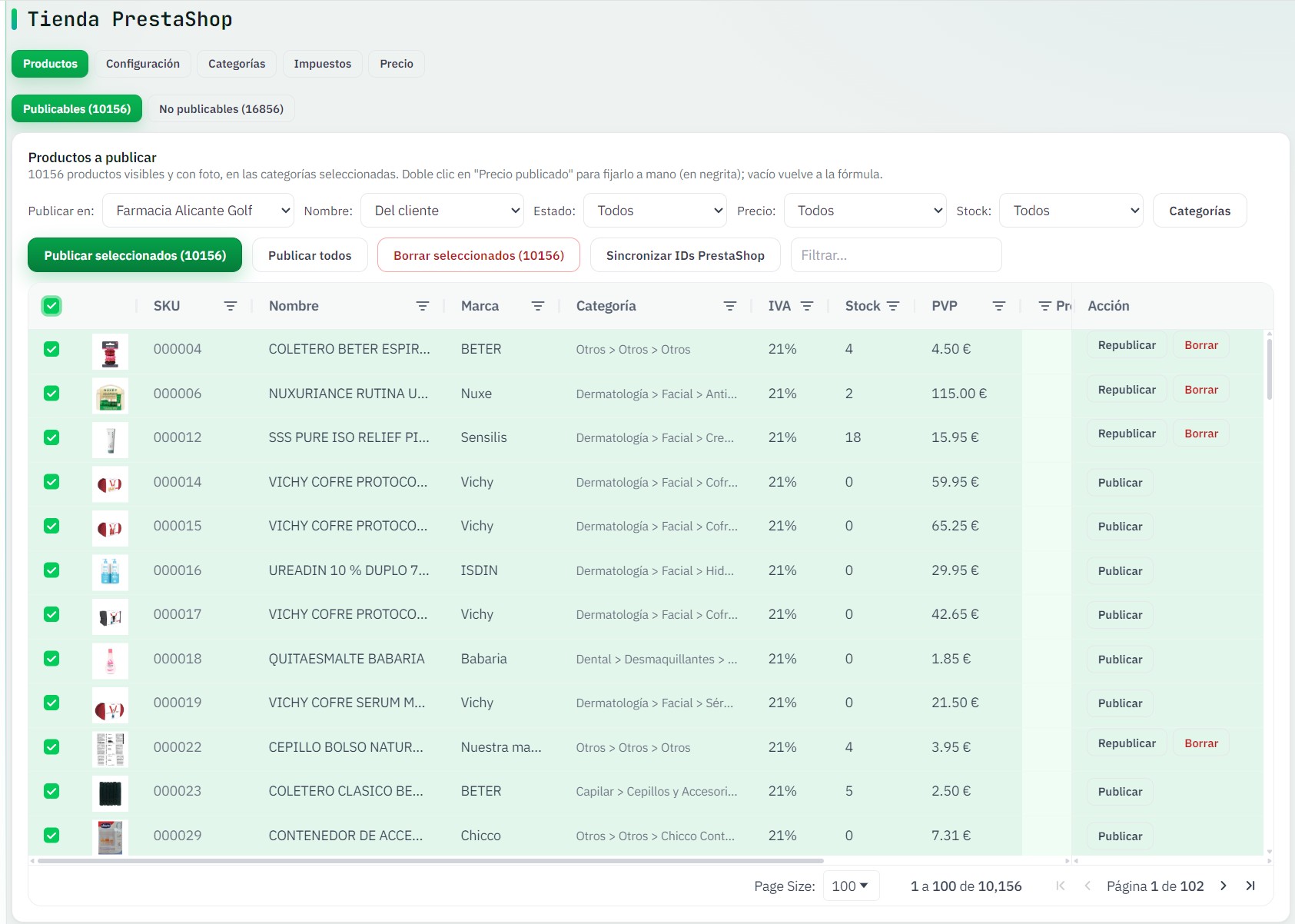The image size is (1295, 924).
Task: Borrar the product SKU 000006
Action: 1201,390
